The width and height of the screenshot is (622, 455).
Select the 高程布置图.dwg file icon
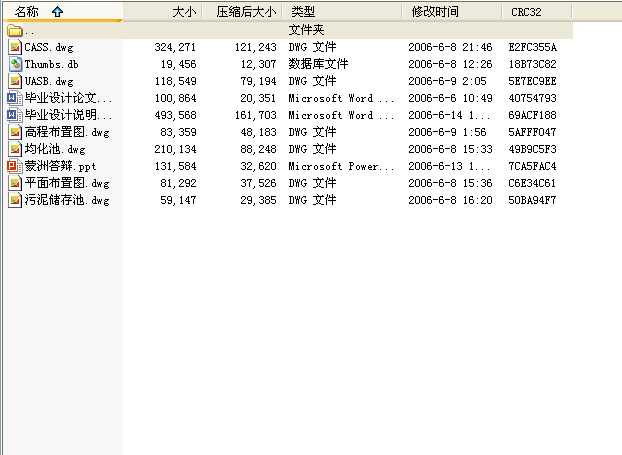(15, 132)
